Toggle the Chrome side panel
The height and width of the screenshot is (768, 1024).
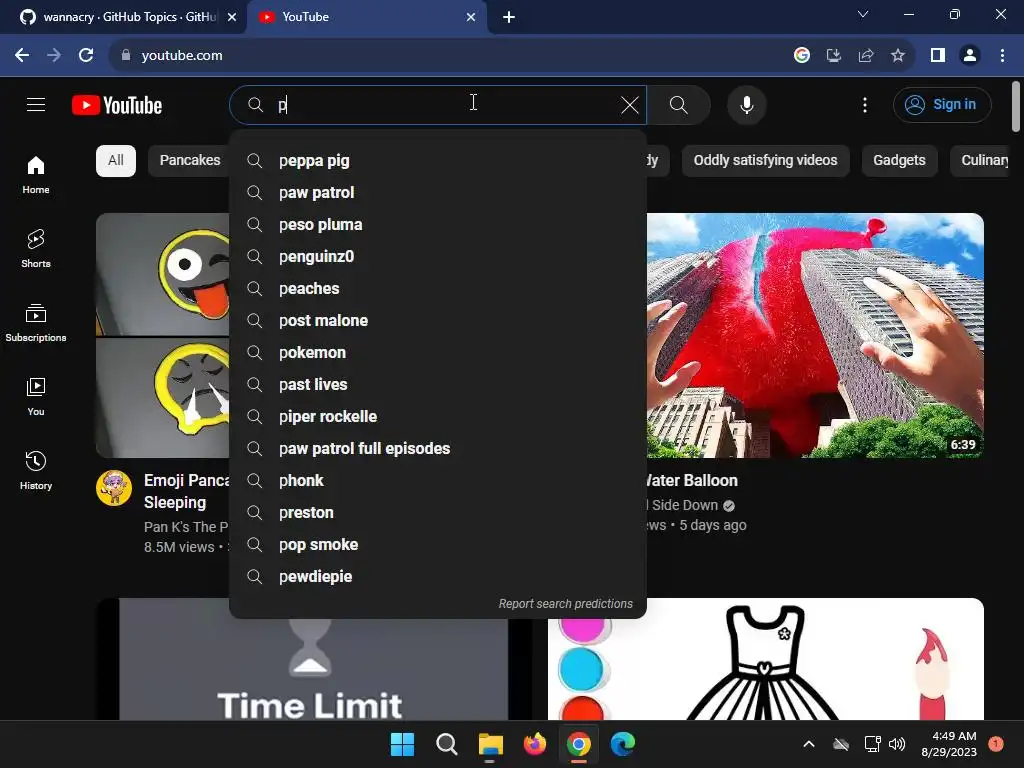pyautogui.click(x=938, y=56)
